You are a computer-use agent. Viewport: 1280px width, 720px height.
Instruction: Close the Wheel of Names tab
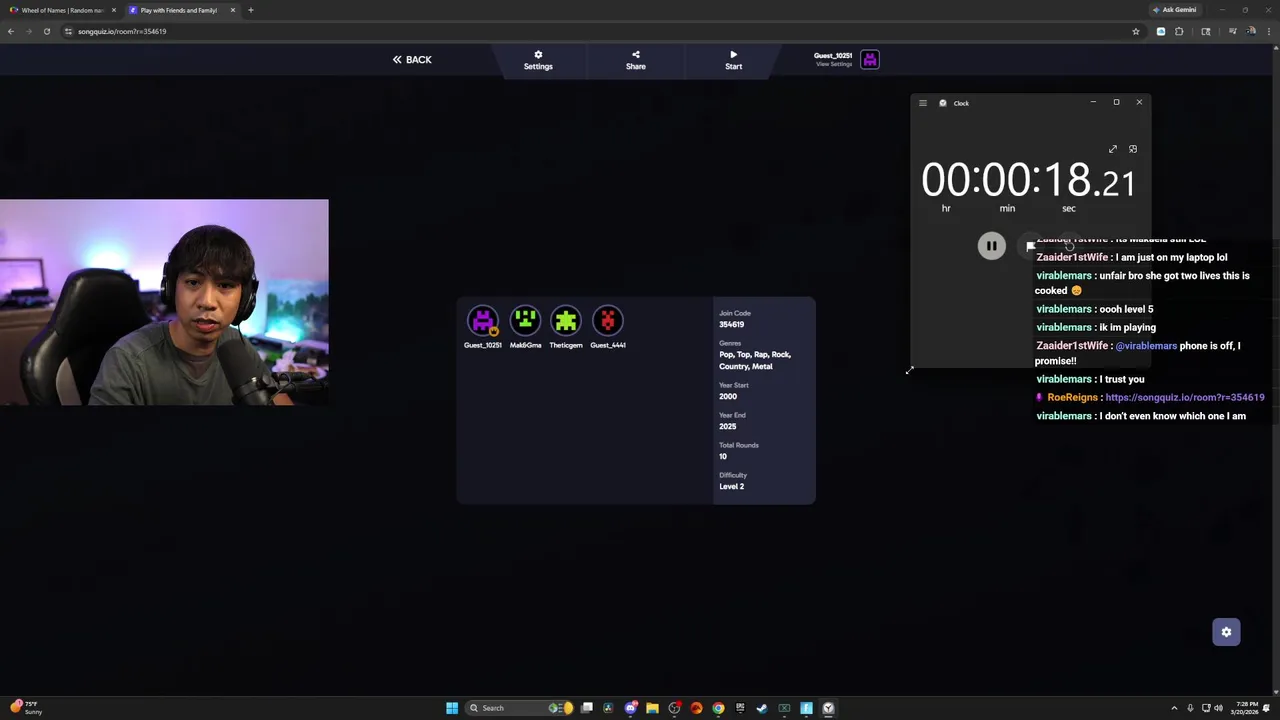click(x=113, y=10)
